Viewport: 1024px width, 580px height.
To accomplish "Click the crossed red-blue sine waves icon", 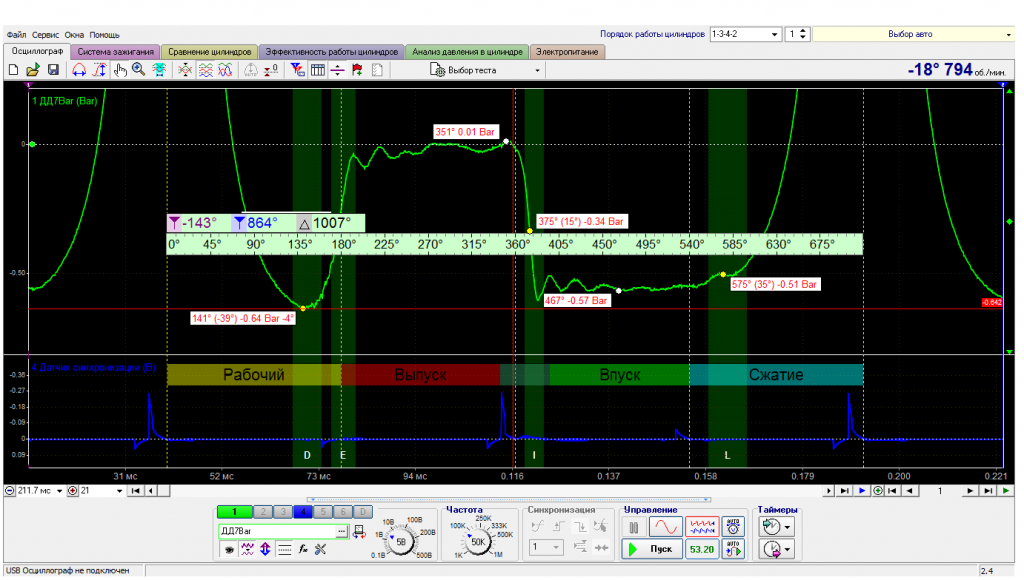I will (225, 70).
